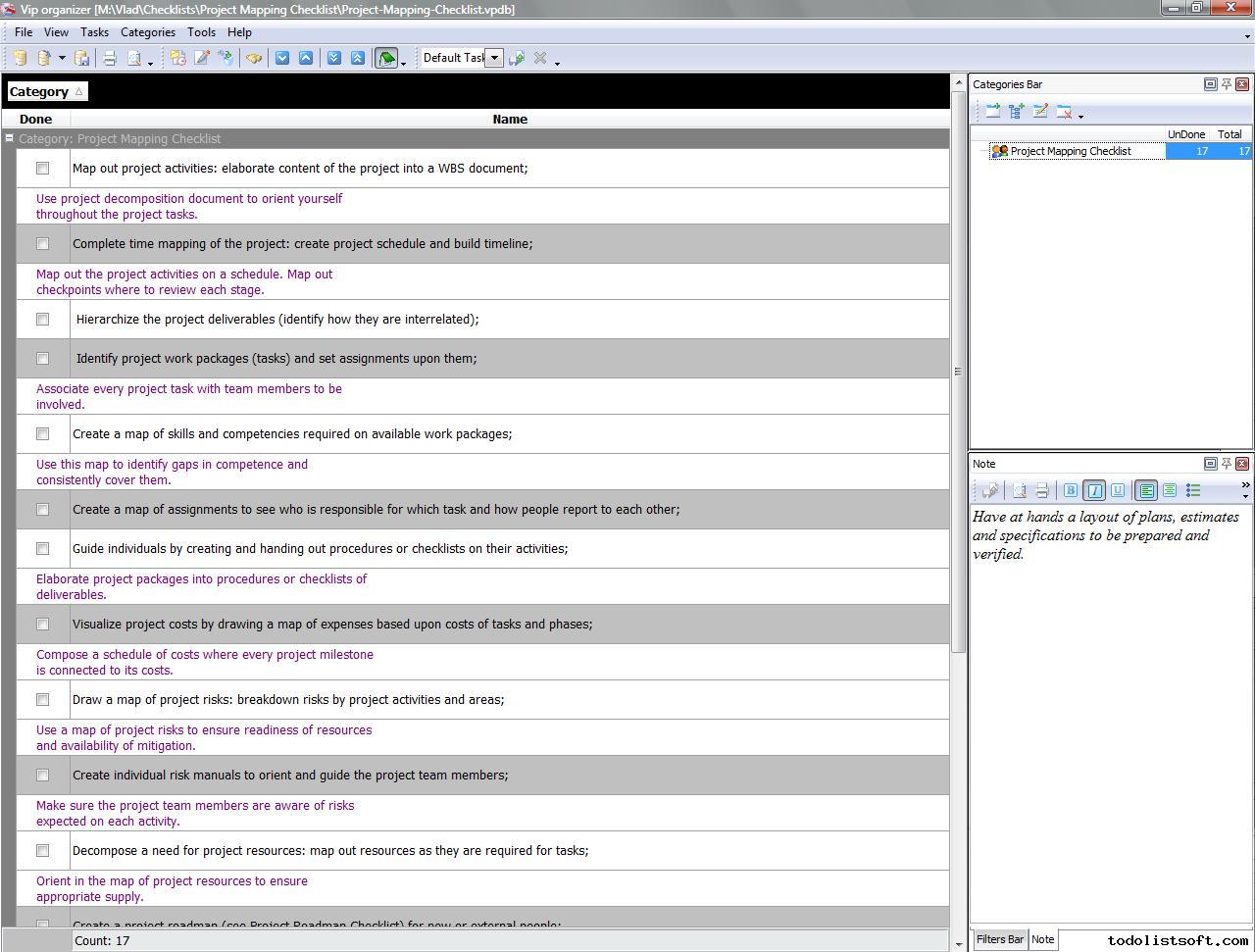Screen dimensions: 1255x952
Task: Toggle Underline formatting in Note panel
Action: pyautogui.click(x=1118, y=490)
